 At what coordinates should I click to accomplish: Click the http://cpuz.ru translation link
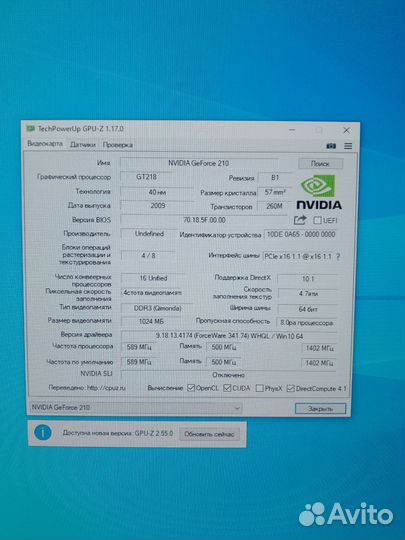(106, 388)
